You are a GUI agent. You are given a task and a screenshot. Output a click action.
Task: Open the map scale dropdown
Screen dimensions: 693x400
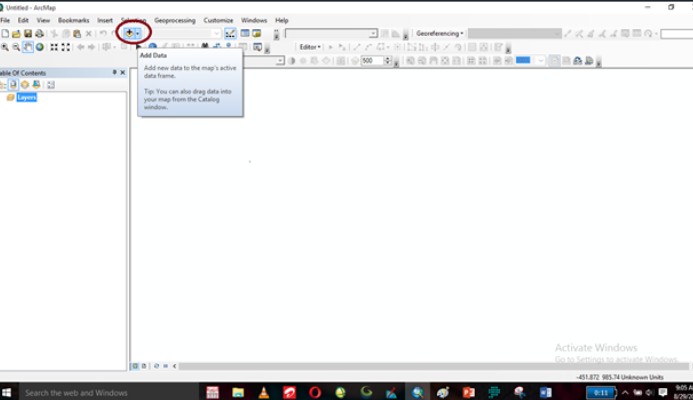[x=216, y=34]
